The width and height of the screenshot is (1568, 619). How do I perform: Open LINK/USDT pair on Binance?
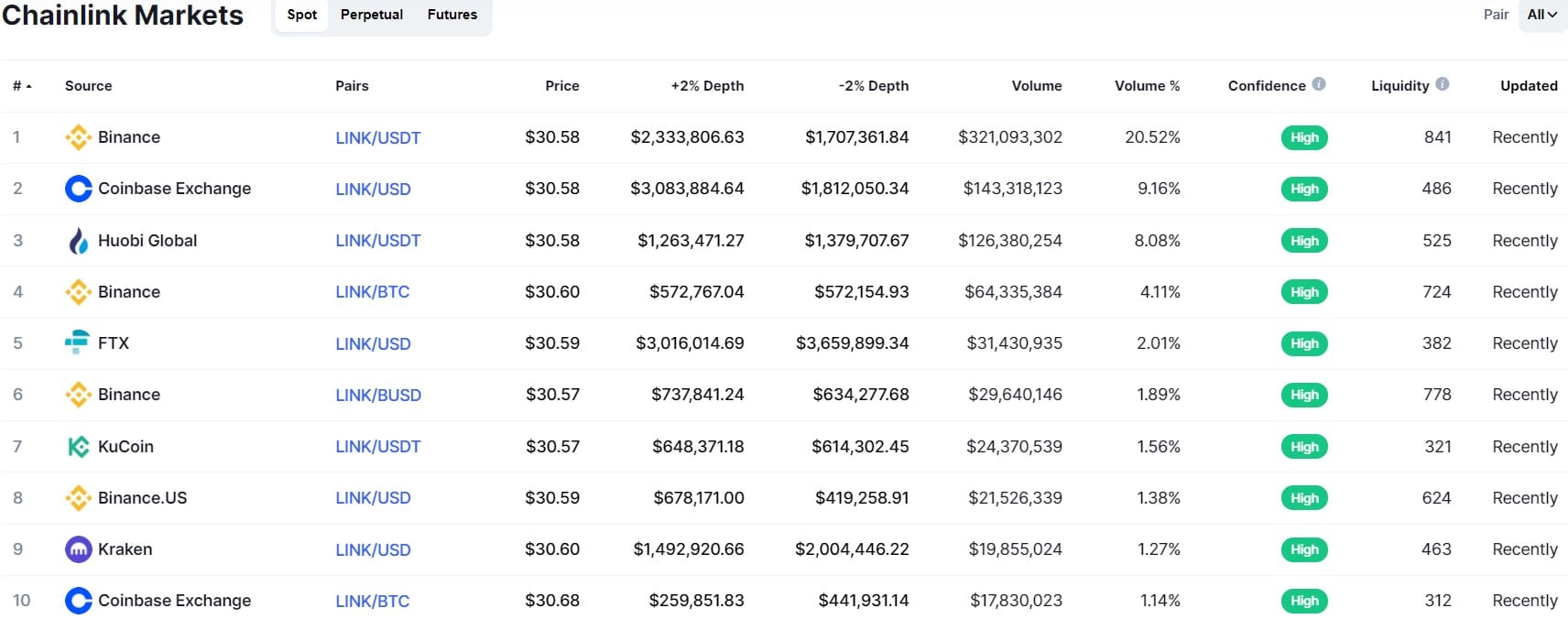pyautogui.click(x=378, y=138)
